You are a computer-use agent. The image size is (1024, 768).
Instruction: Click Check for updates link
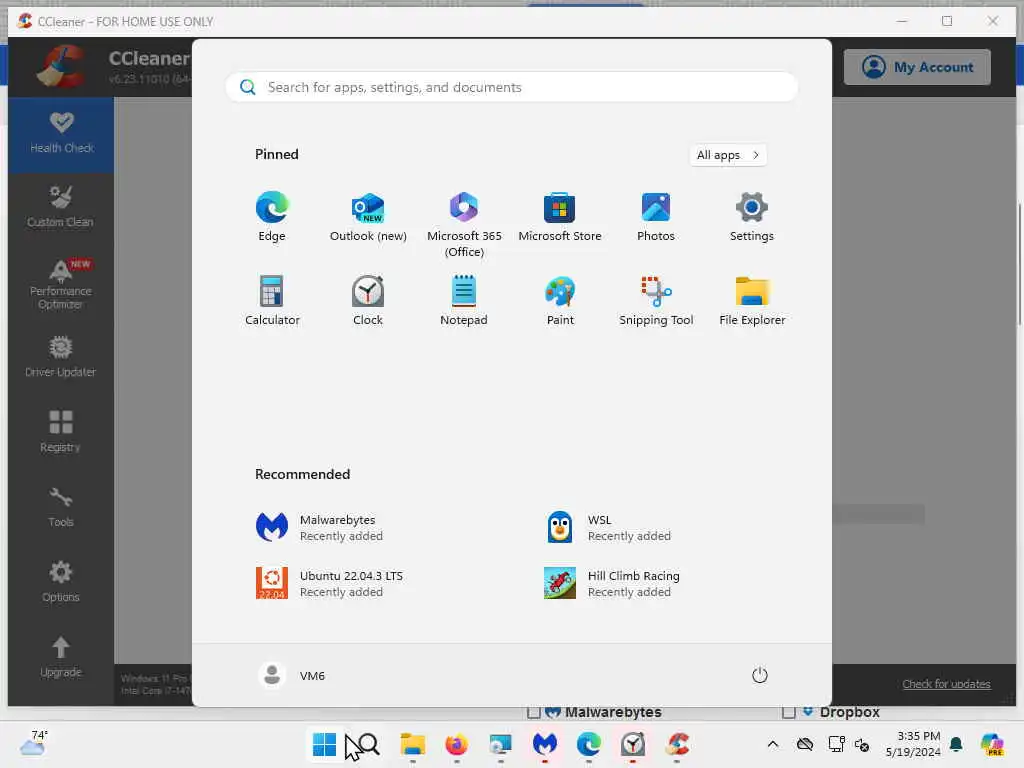pos(946,684)
